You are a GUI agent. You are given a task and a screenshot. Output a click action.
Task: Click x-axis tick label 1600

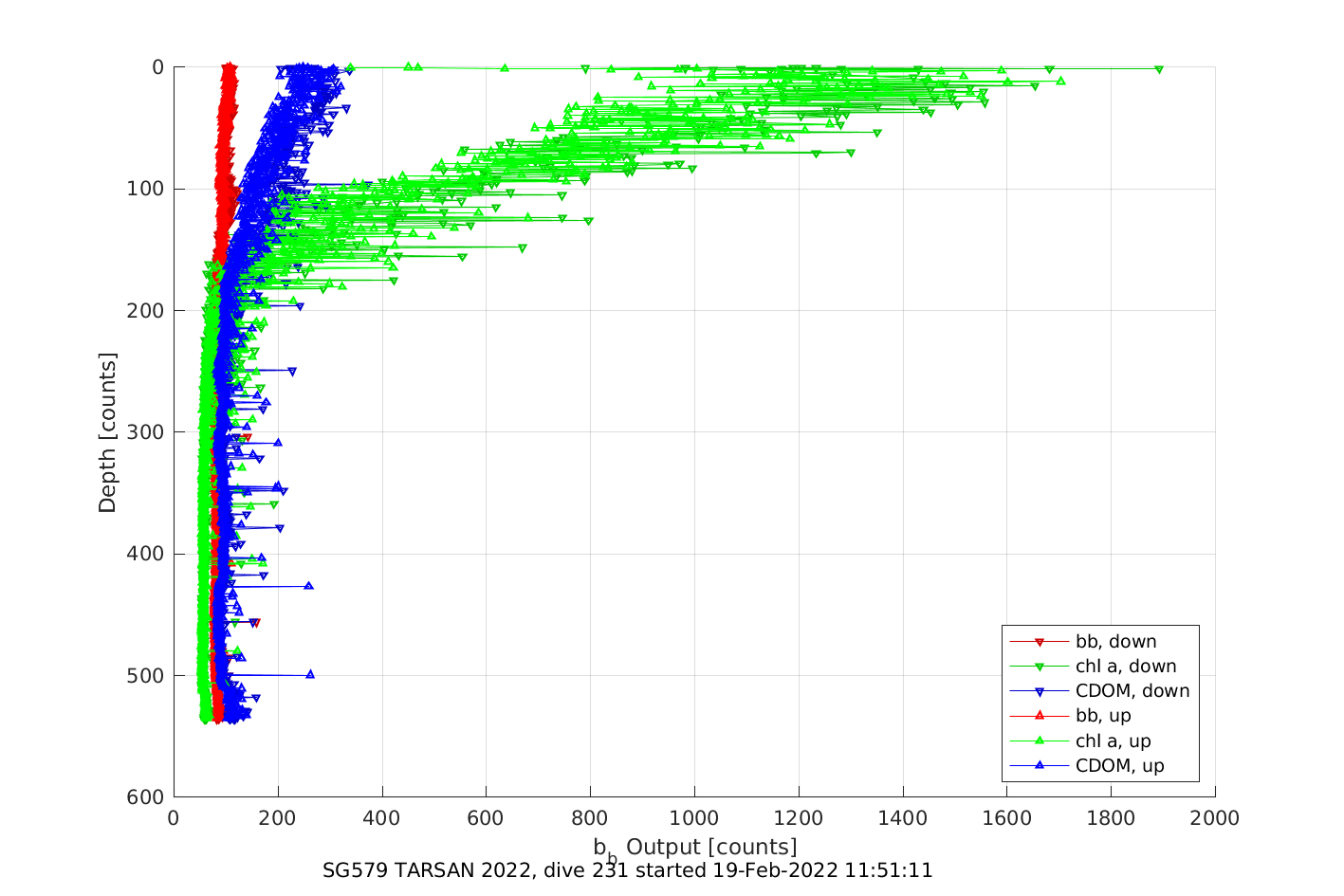tap(1006, 818)
